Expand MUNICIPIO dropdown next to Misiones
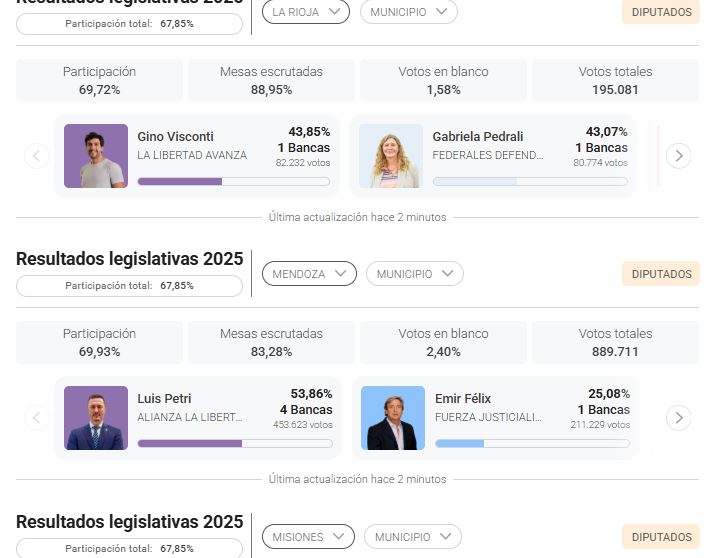Viewport: 713px width, 558px height. coord(412,537)
